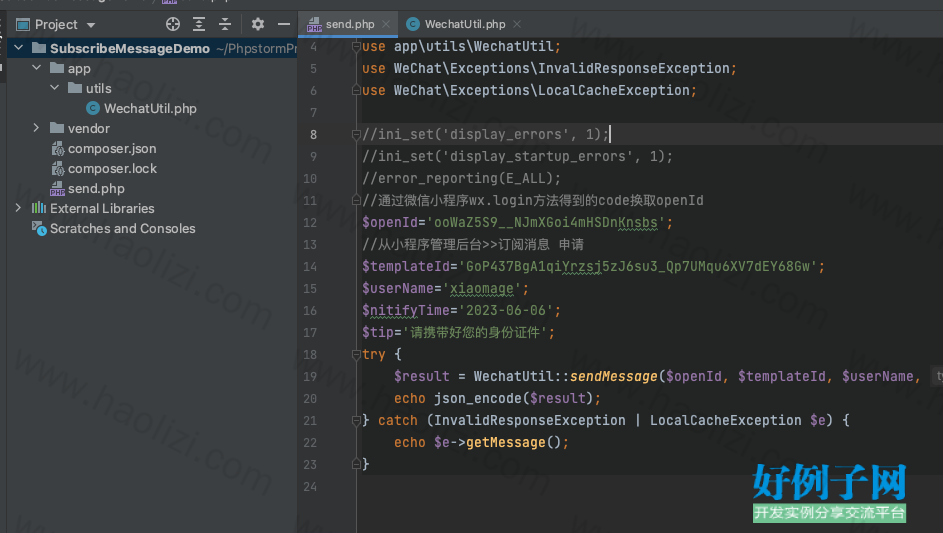Open Project panel settings gear

258,24
